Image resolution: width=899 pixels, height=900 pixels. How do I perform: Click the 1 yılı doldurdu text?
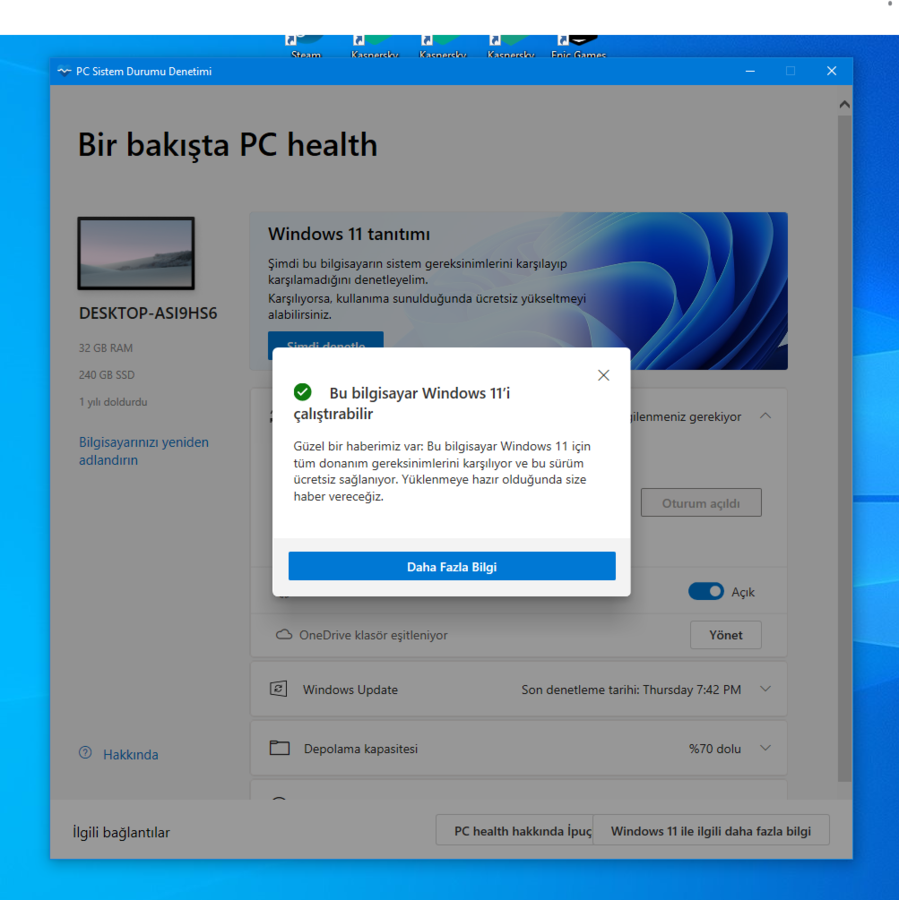113,402
